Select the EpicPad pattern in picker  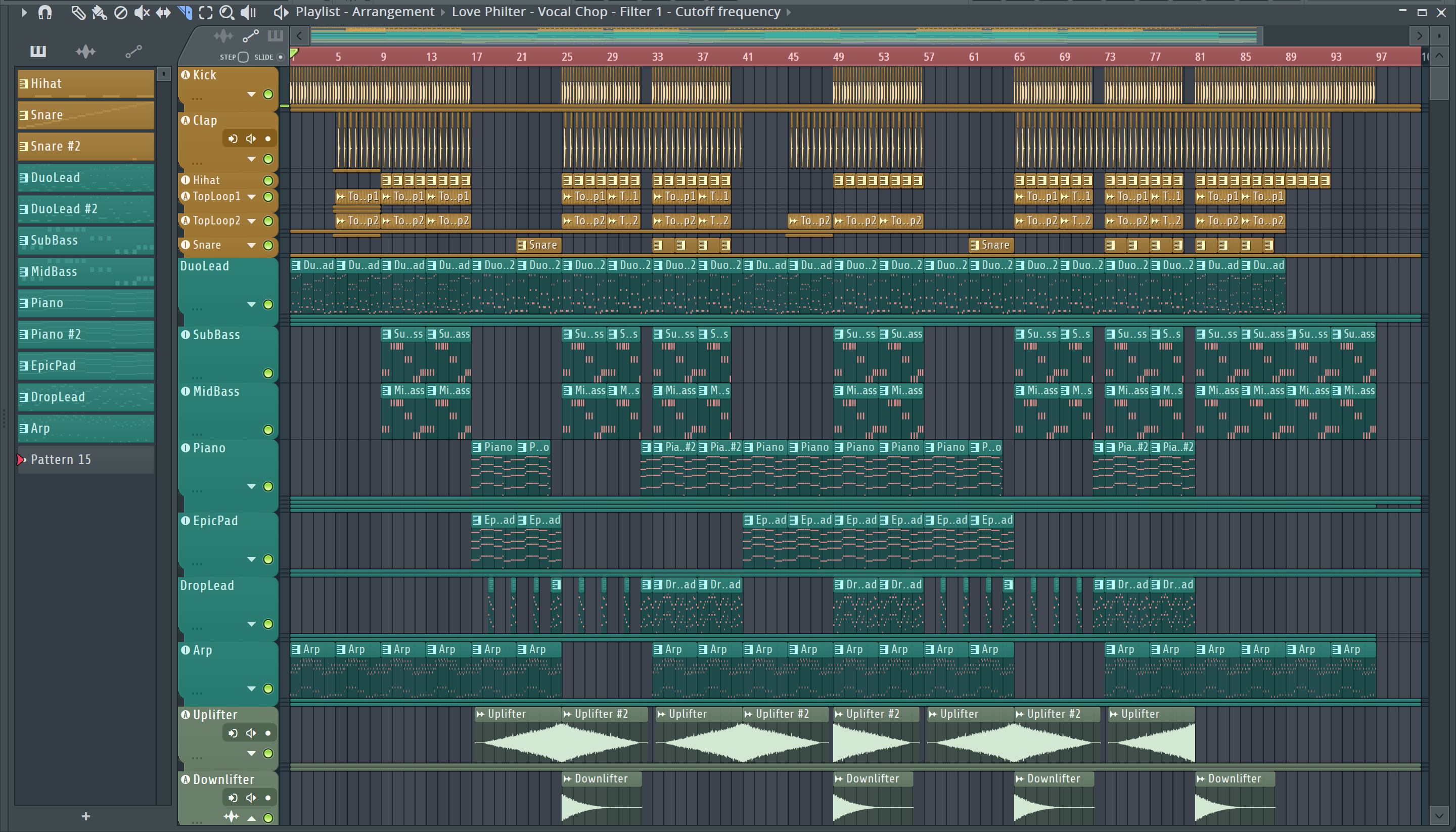point(86,366)
